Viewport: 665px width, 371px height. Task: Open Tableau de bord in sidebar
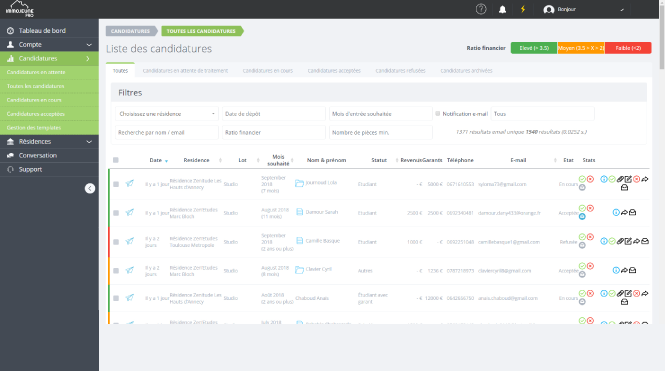[x=49, y=31]
